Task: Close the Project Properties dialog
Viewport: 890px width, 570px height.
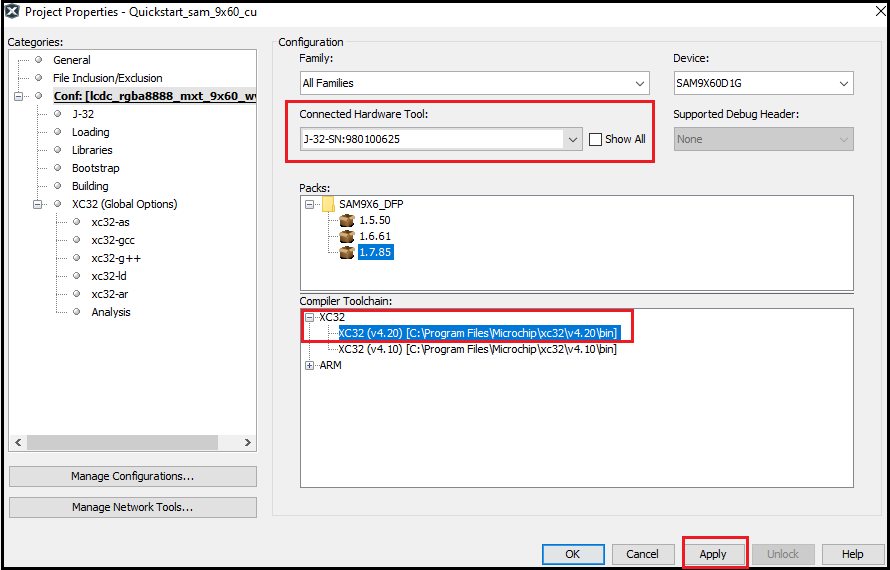Action: (x=878, y=11)
